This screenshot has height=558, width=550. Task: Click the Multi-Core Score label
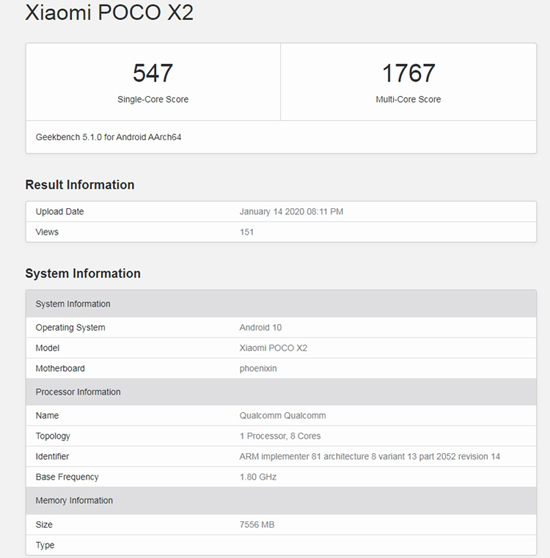(408, 99)
